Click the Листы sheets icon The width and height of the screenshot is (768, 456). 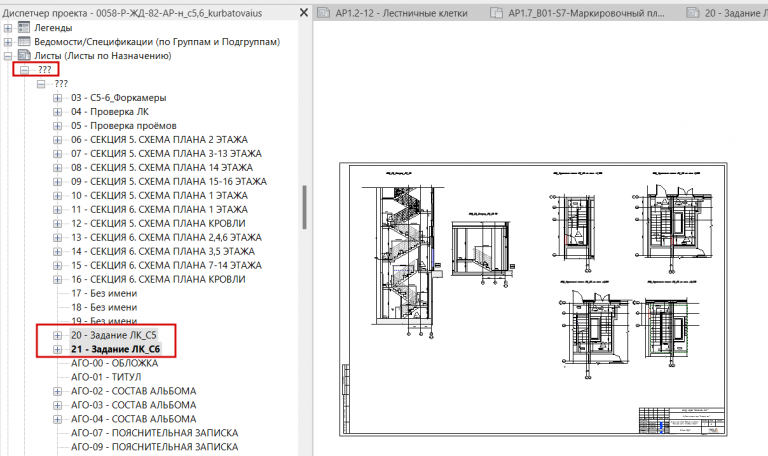pyautogui.click(x=24, y=55)
